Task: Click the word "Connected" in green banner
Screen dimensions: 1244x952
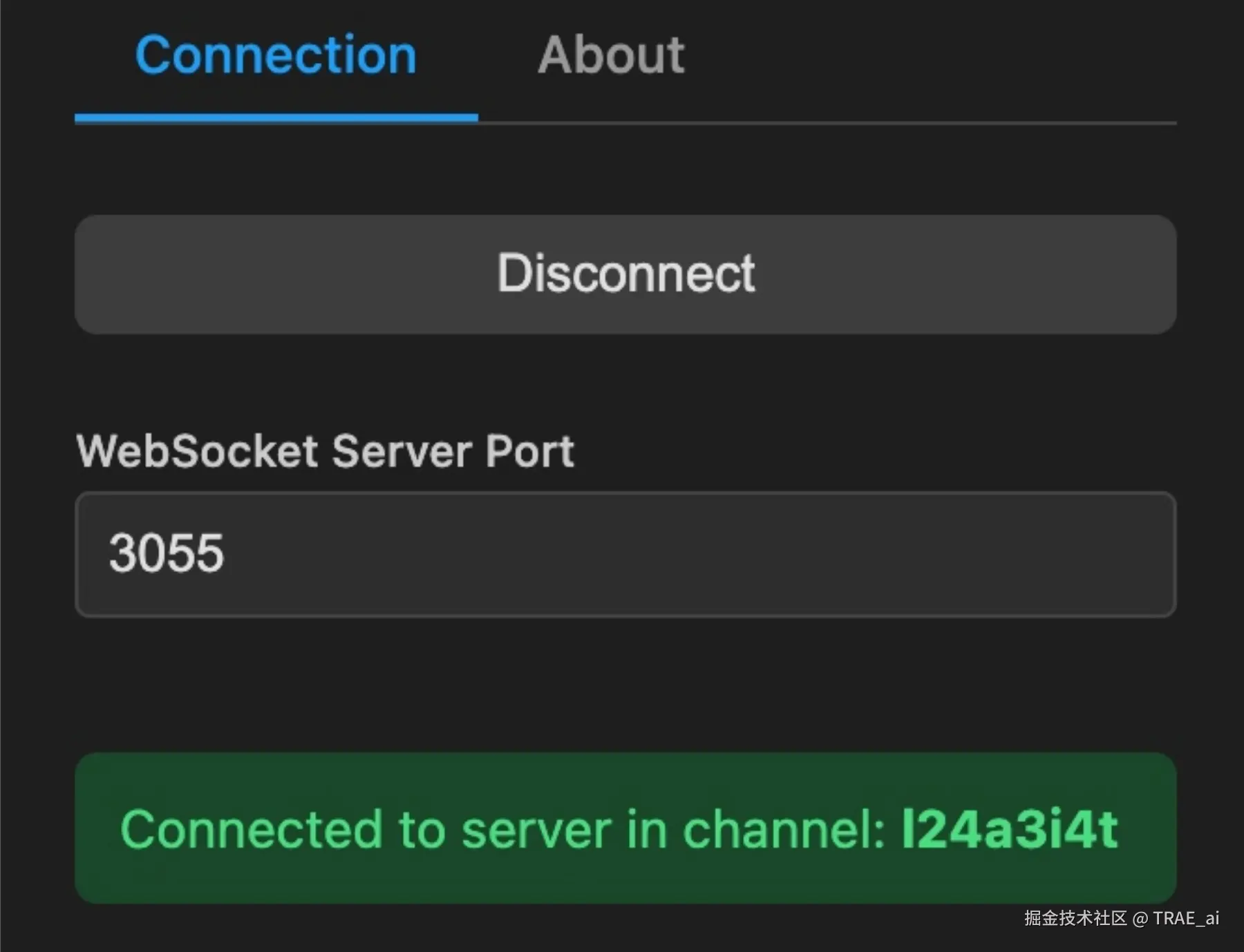Action: [251, 829]
